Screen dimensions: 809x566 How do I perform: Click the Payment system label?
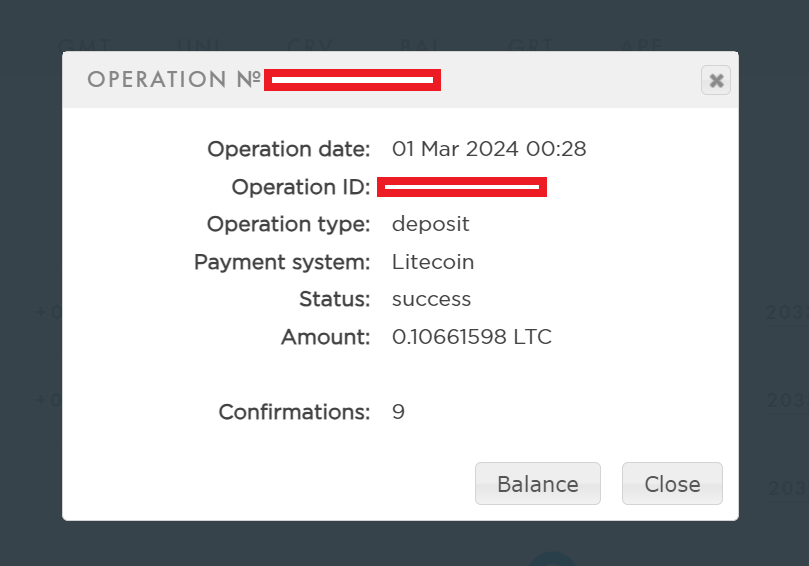[282, 263]
